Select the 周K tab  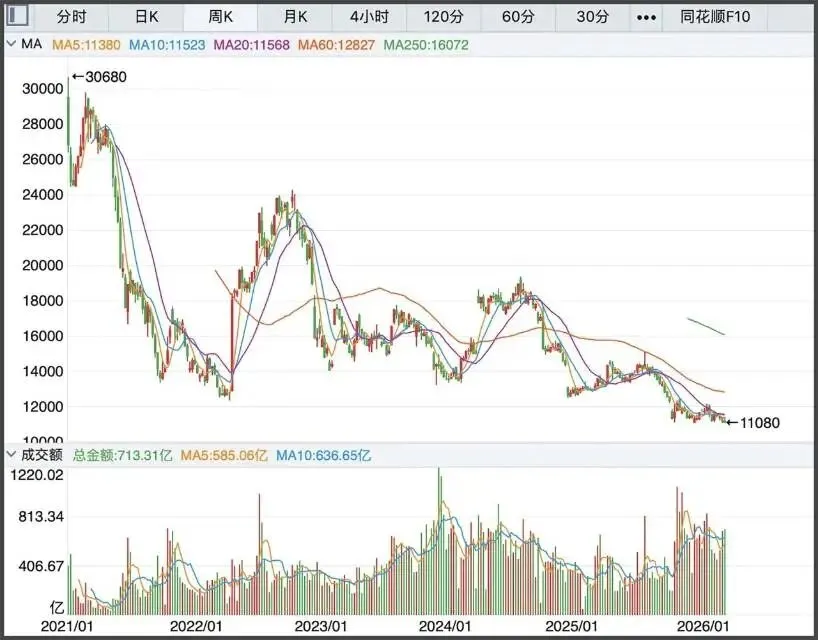(x=220, y=17)
